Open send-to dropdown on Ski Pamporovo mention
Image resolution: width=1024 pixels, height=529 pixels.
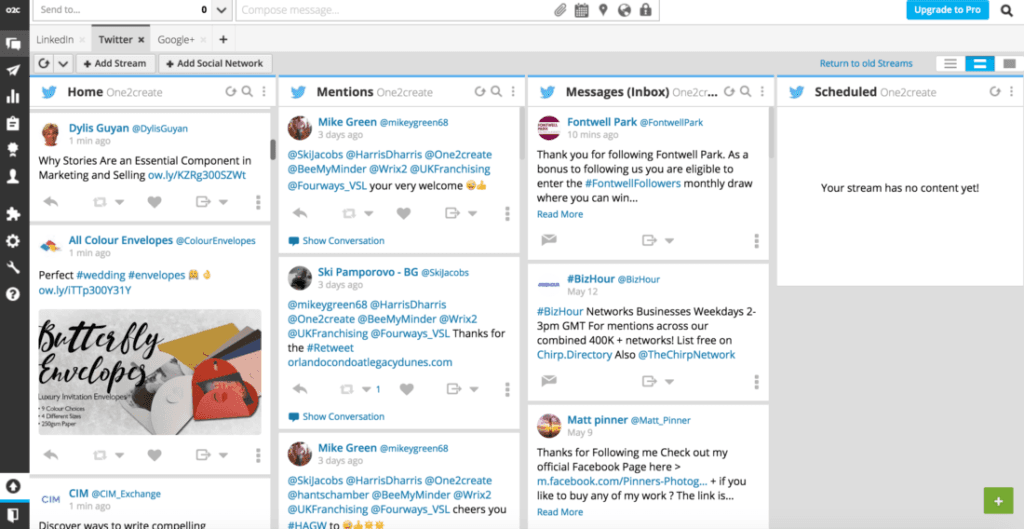(474, 389)
